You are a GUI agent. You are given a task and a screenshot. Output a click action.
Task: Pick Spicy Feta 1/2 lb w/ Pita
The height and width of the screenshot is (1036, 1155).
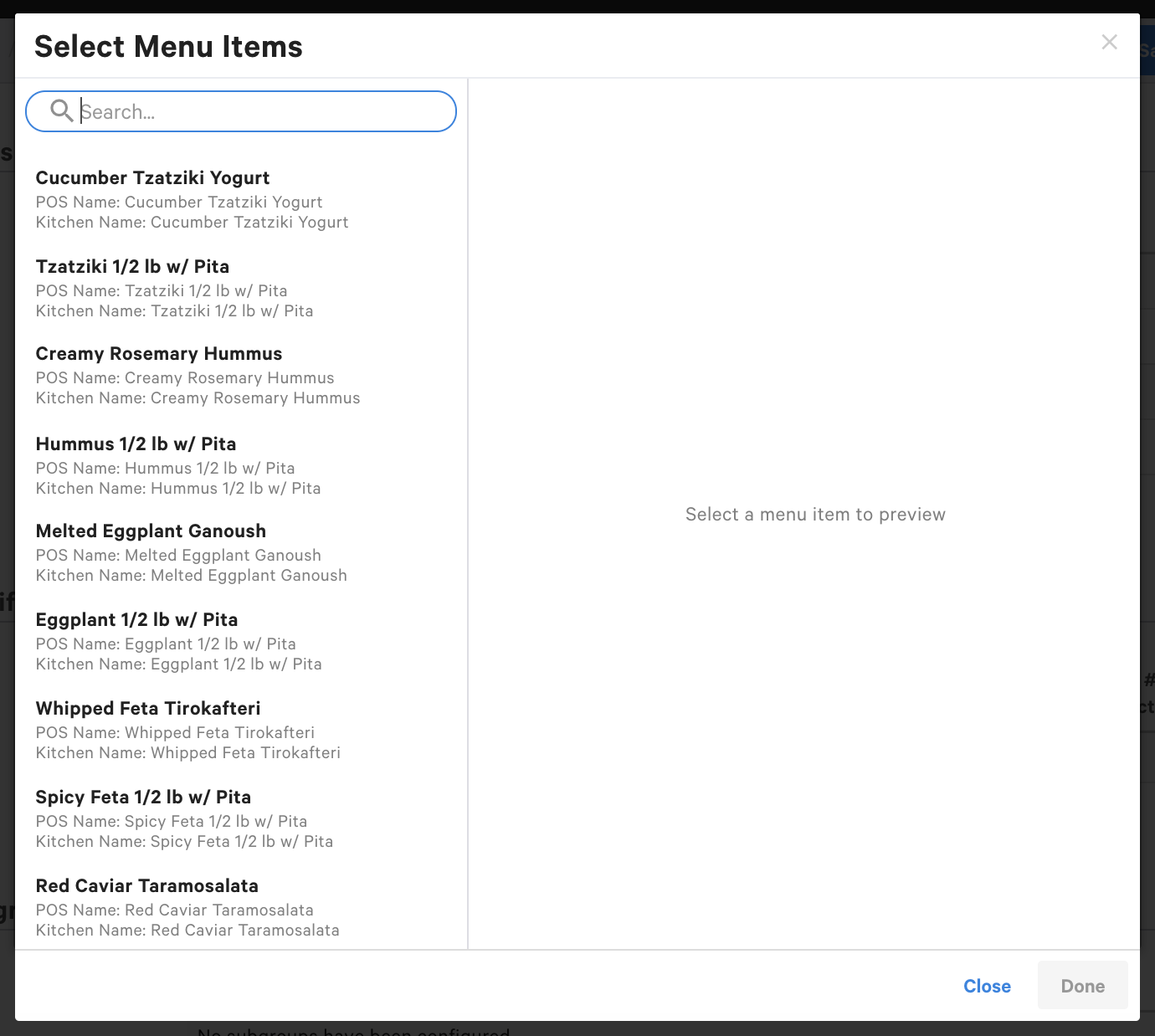pos(143,798)
